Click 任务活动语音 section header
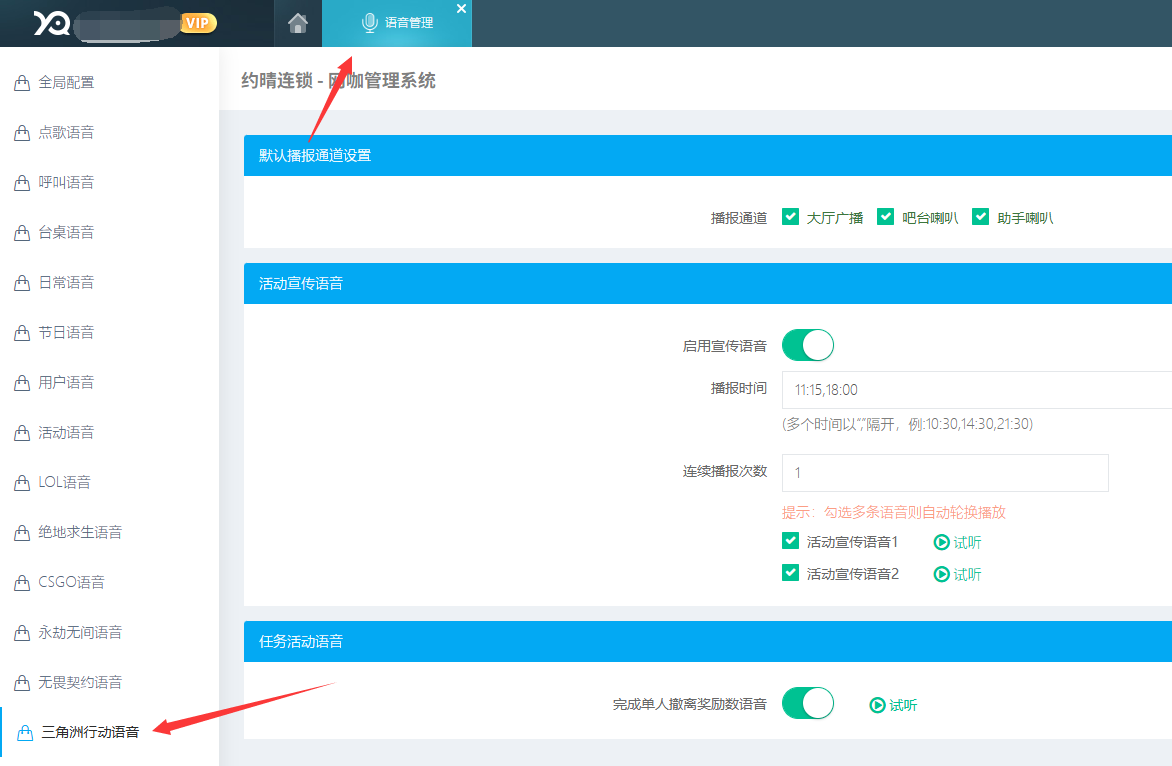The height and width of the screenshot is (766, 1172). click(x=708, y=641)
